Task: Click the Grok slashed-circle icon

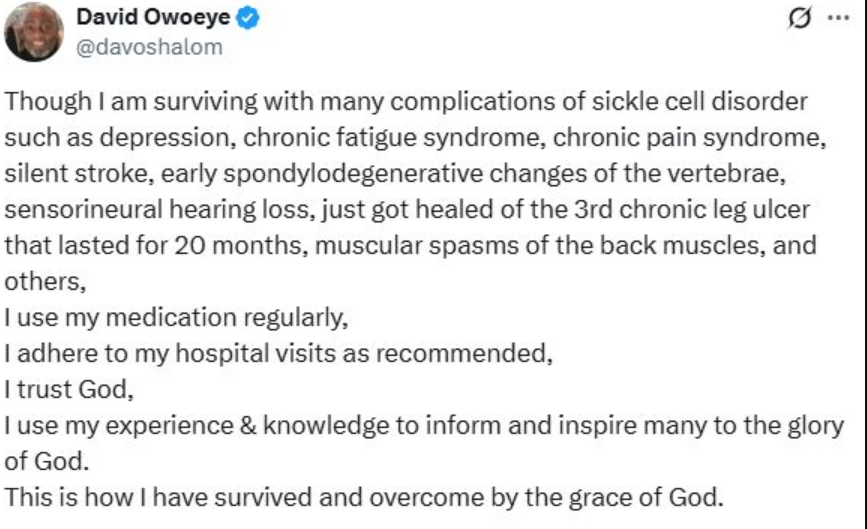Action: [799, 19]
